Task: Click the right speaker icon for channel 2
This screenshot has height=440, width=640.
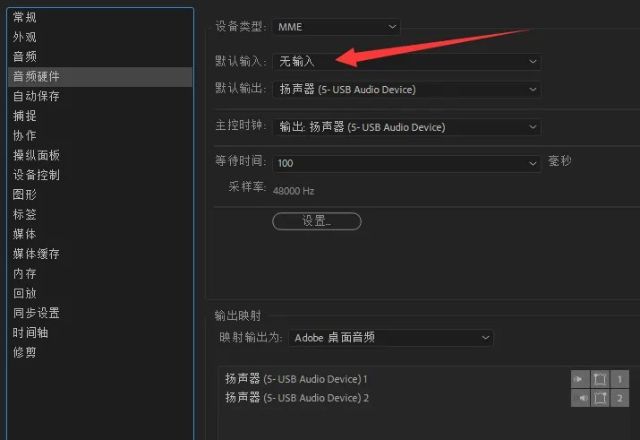Action: pyautogui.click(x=580, y=398)
